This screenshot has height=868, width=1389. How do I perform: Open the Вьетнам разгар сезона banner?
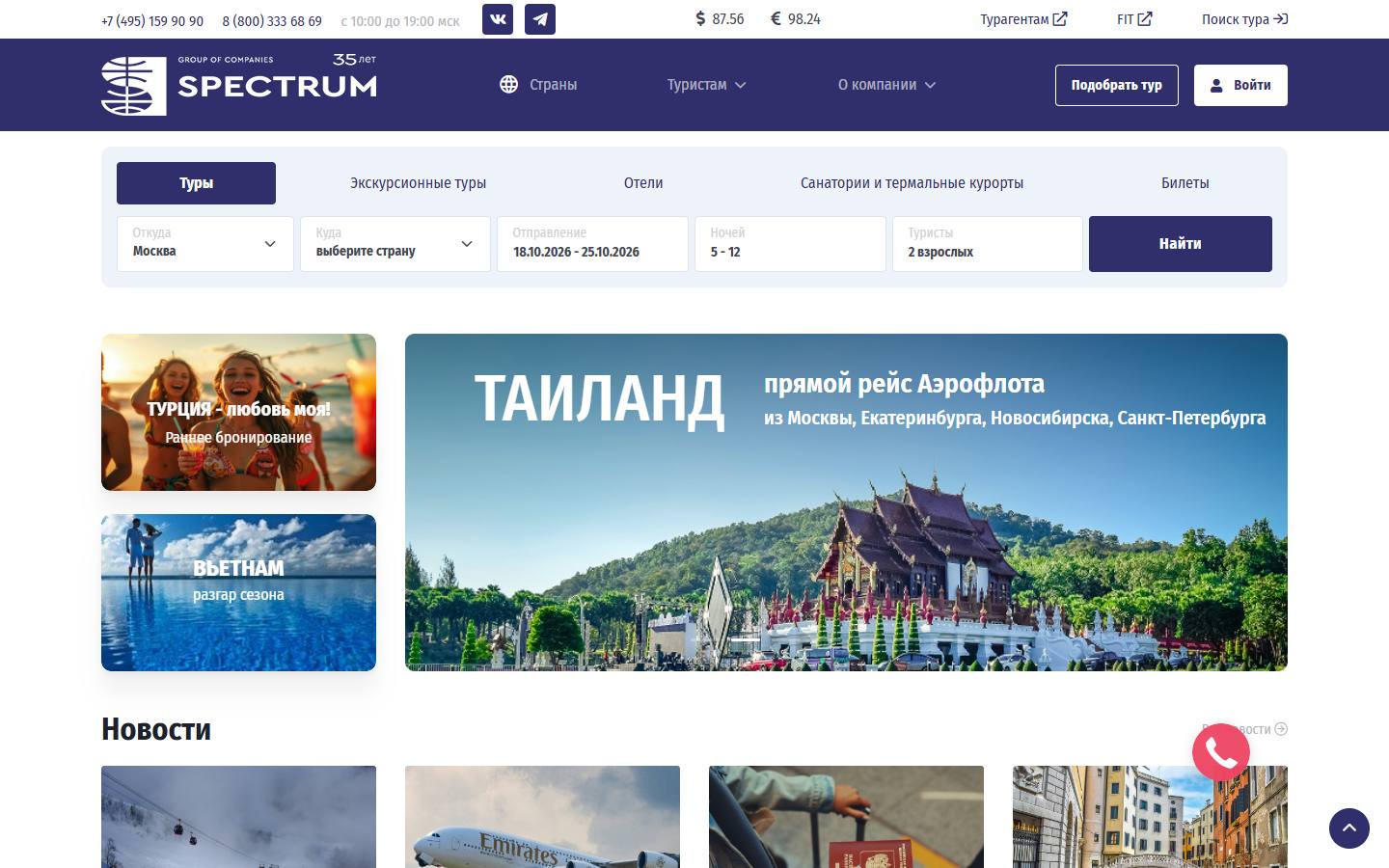point(238,592)
